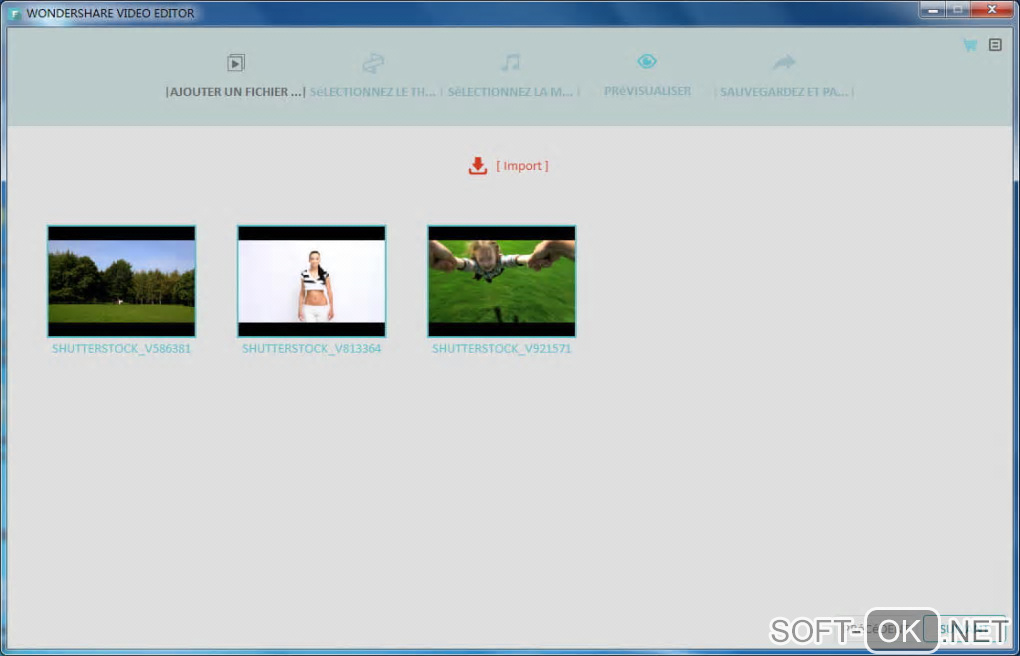Go to the PRéVISUALISER tab

[x=647, y=91]
